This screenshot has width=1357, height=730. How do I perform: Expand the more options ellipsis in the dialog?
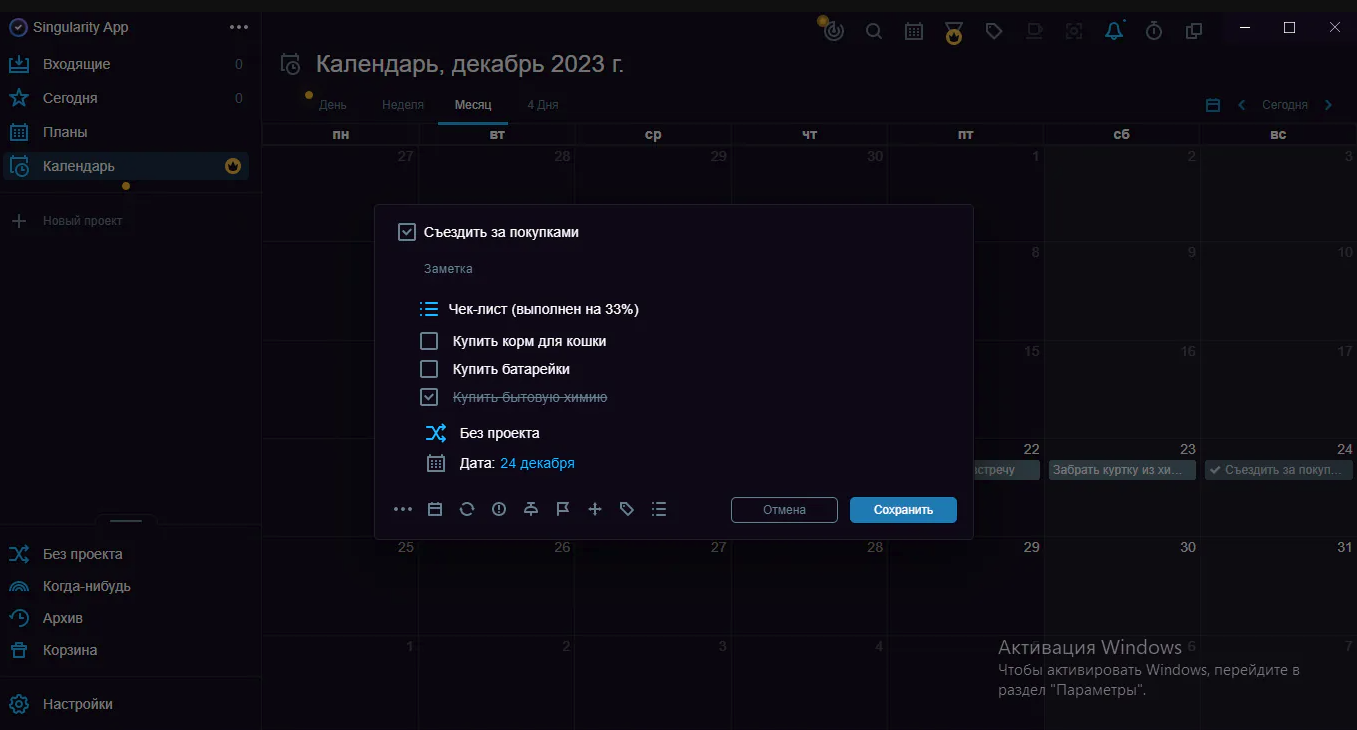(x=403, y=509)
